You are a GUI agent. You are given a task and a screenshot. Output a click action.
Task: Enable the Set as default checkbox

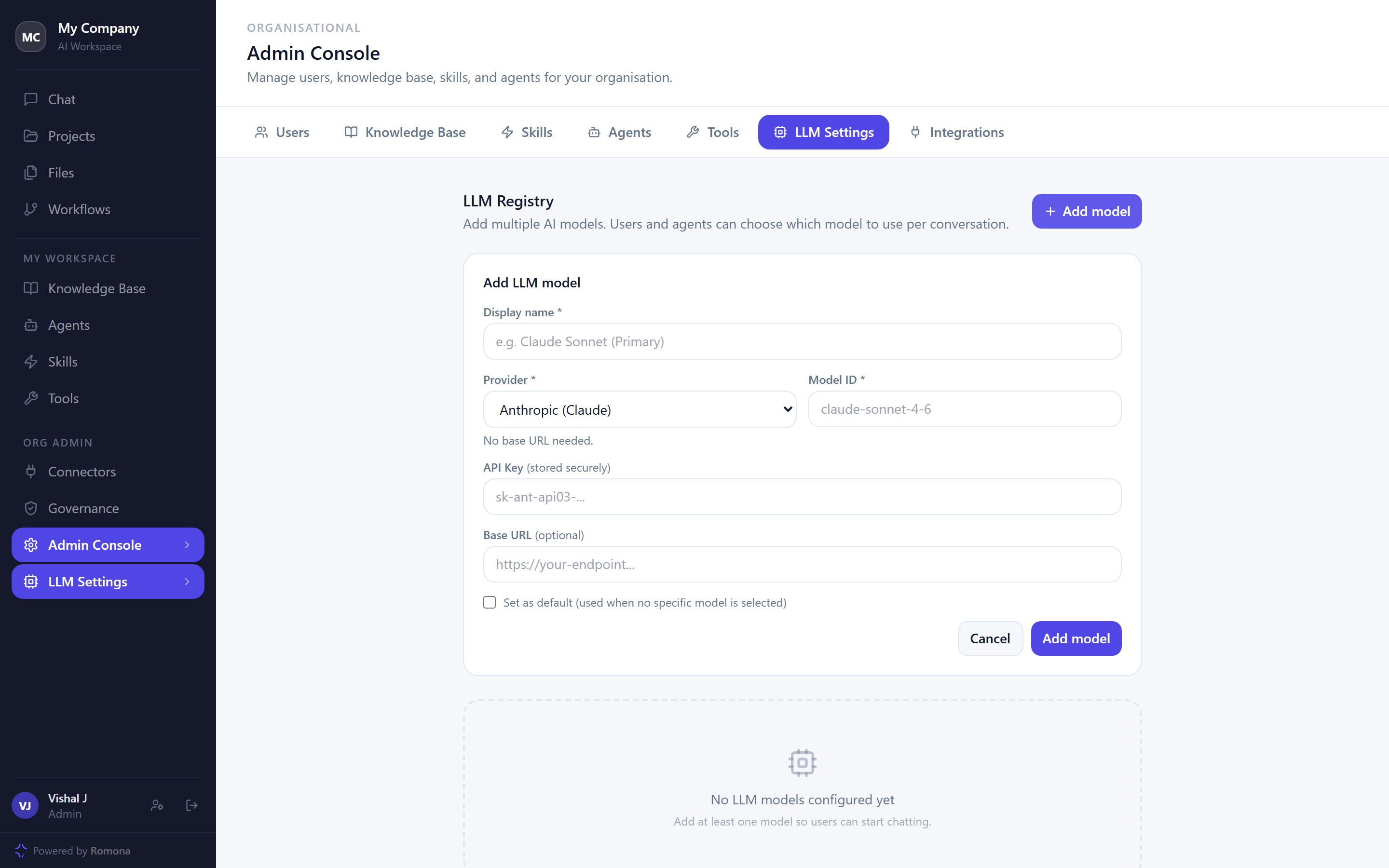point(490,602)
